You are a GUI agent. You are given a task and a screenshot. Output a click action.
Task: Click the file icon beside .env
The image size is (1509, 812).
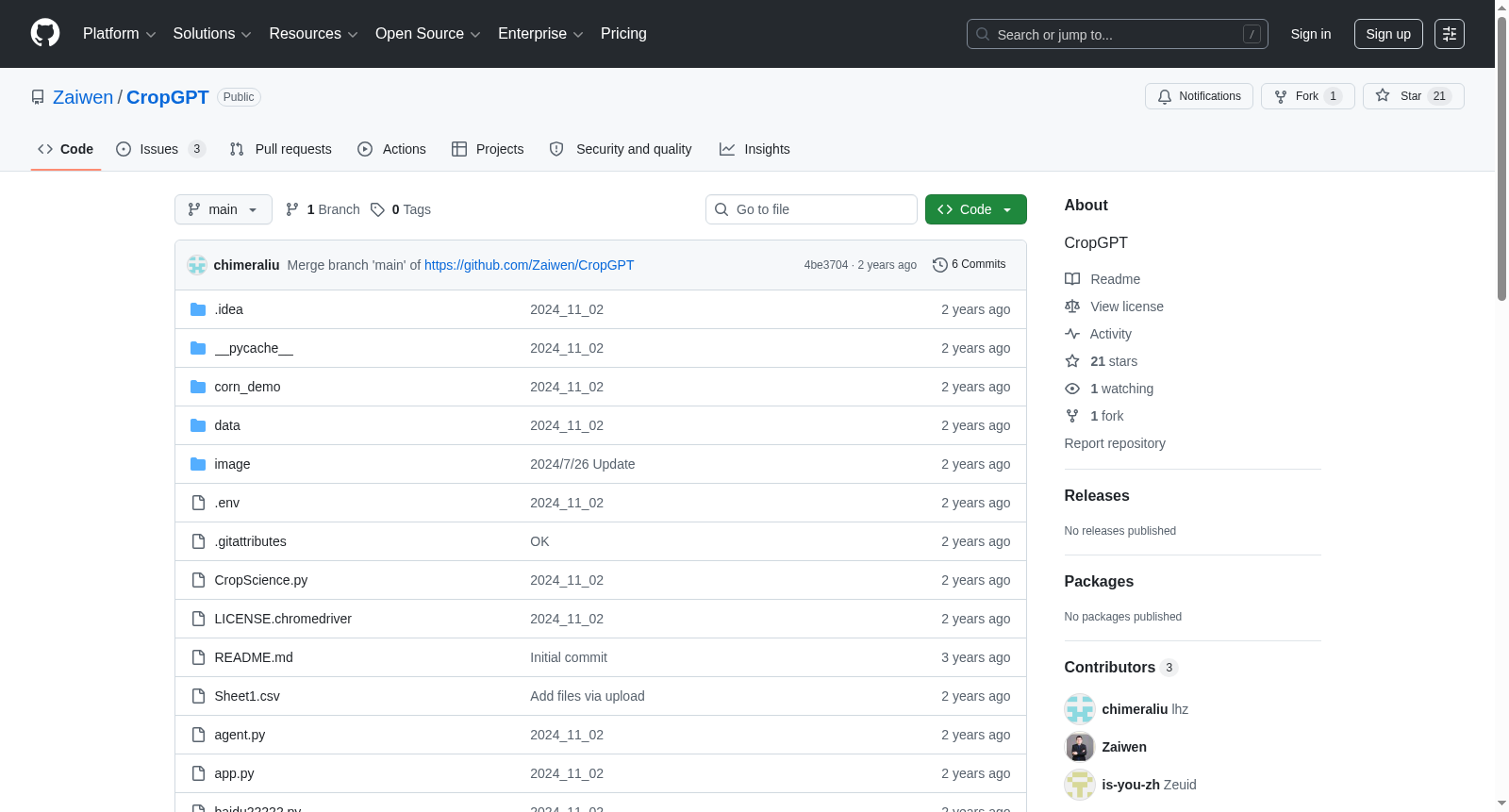coord(198,503)
